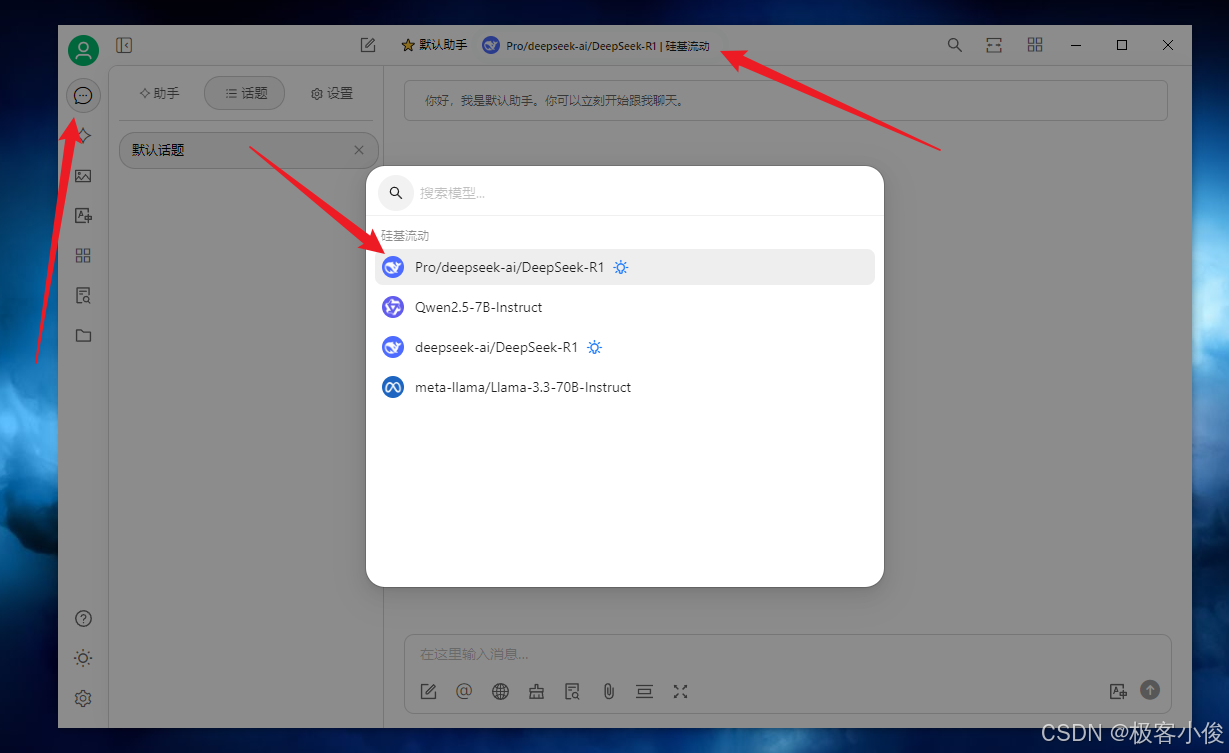Screen dimensions: 1229x753
Task: Open the settings gear in sidebar
Action: [x=83, y=698]
